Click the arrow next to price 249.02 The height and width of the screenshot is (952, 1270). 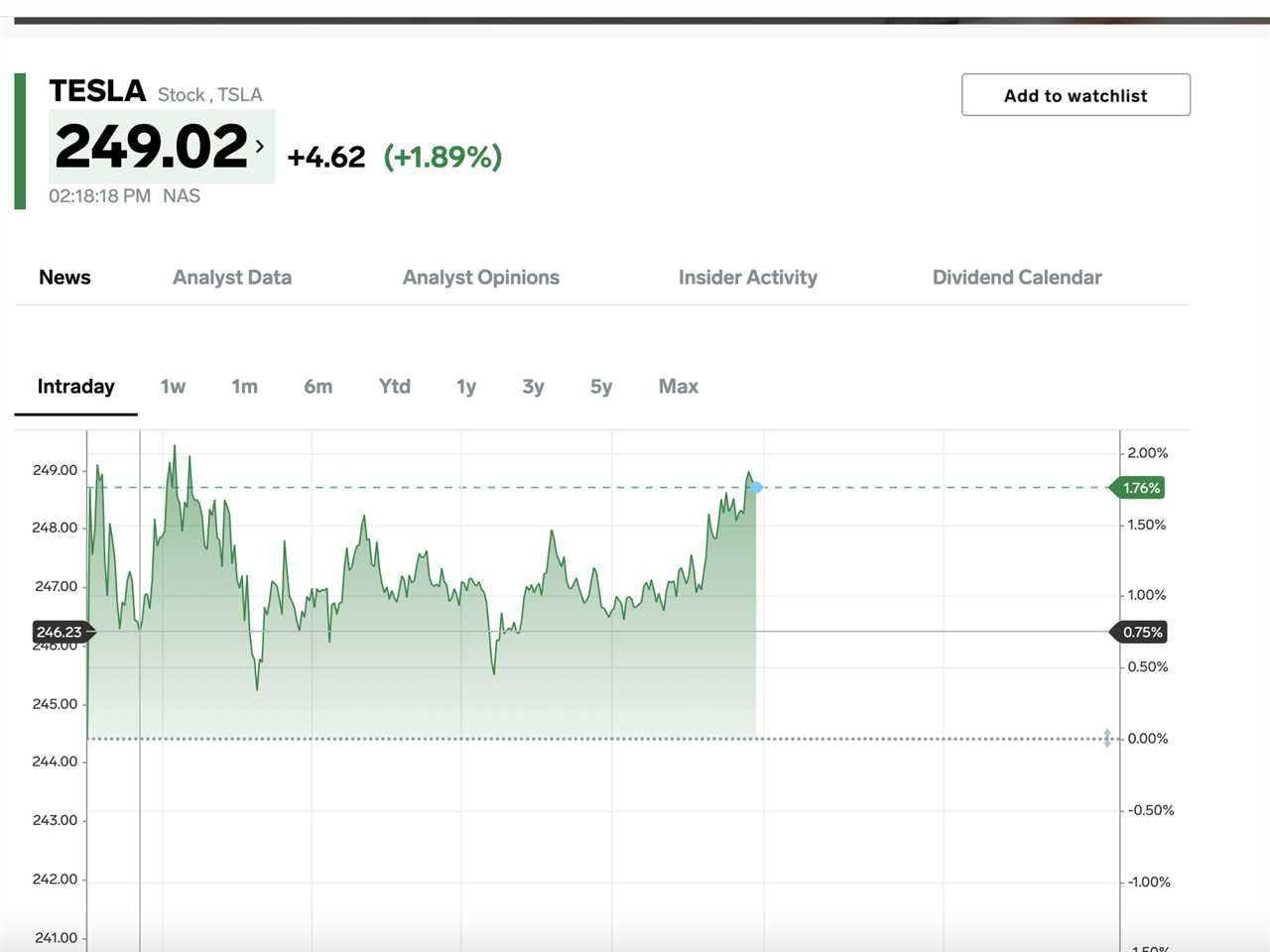(x=260, y=146)
